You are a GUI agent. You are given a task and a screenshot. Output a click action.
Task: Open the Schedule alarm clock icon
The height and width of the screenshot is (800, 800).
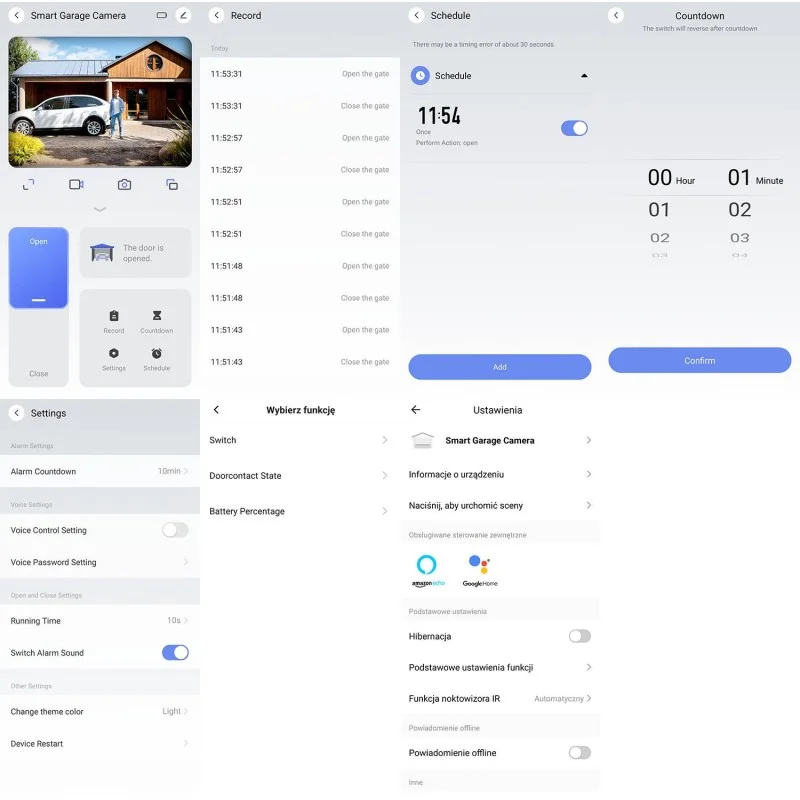click(x=156, y=354)
